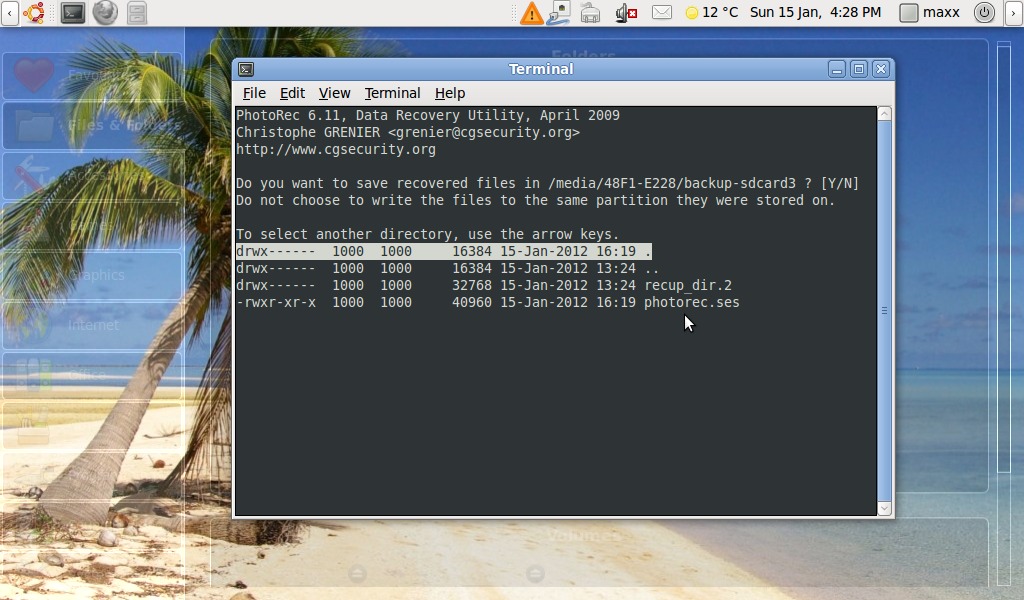Click the Terminal window menu icon in titlebar
Image resolution: width=1024 pixels, height=600 pixels.
pos(246,69)
